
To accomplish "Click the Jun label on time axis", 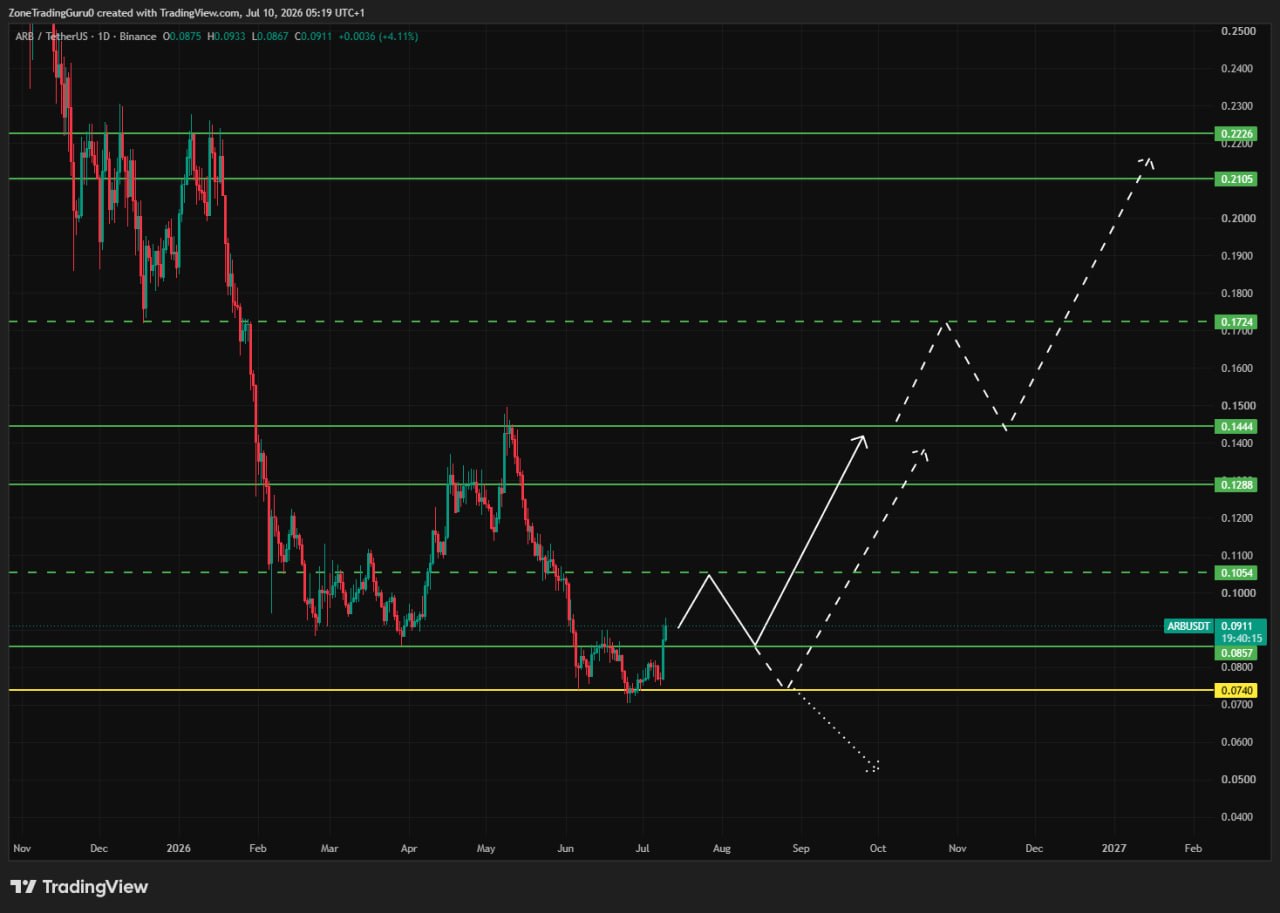I will coord(565,848).
